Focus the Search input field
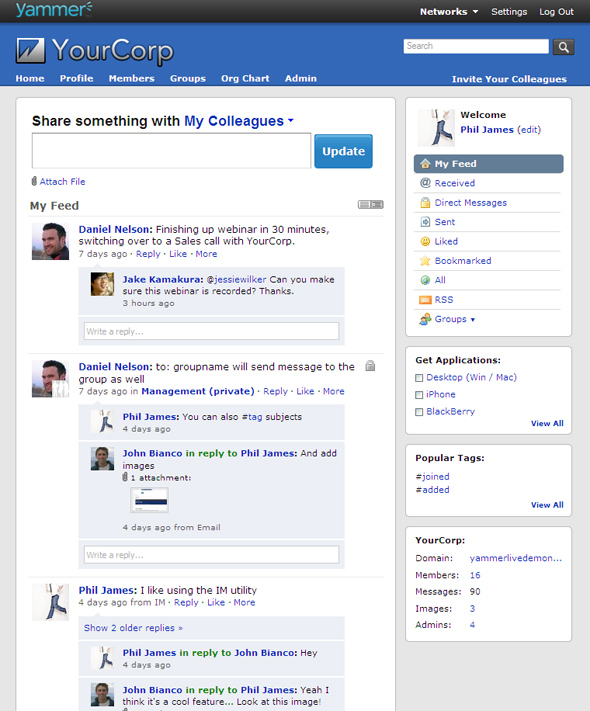This screenshot has width=590, height=711. tap(476, 46)
